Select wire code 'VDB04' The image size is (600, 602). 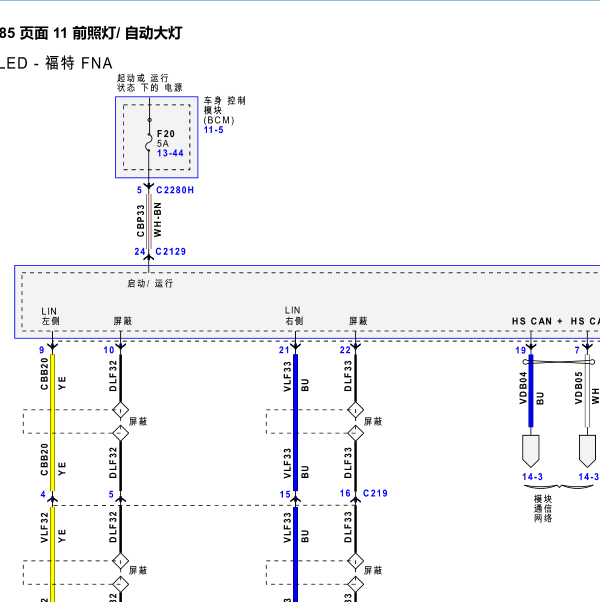[523, 388]
